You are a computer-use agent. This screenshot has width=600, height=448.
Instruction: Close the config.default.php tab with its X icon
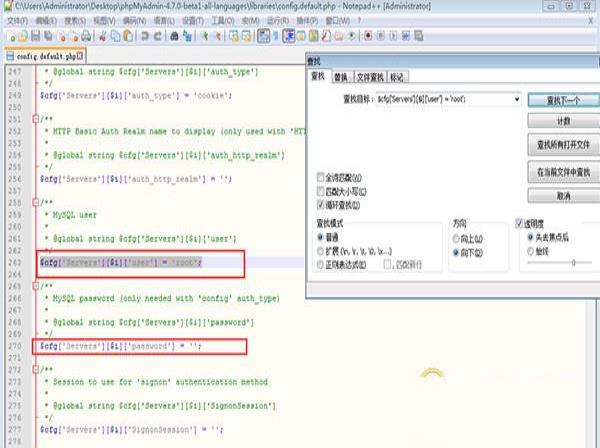click(82, 57)
